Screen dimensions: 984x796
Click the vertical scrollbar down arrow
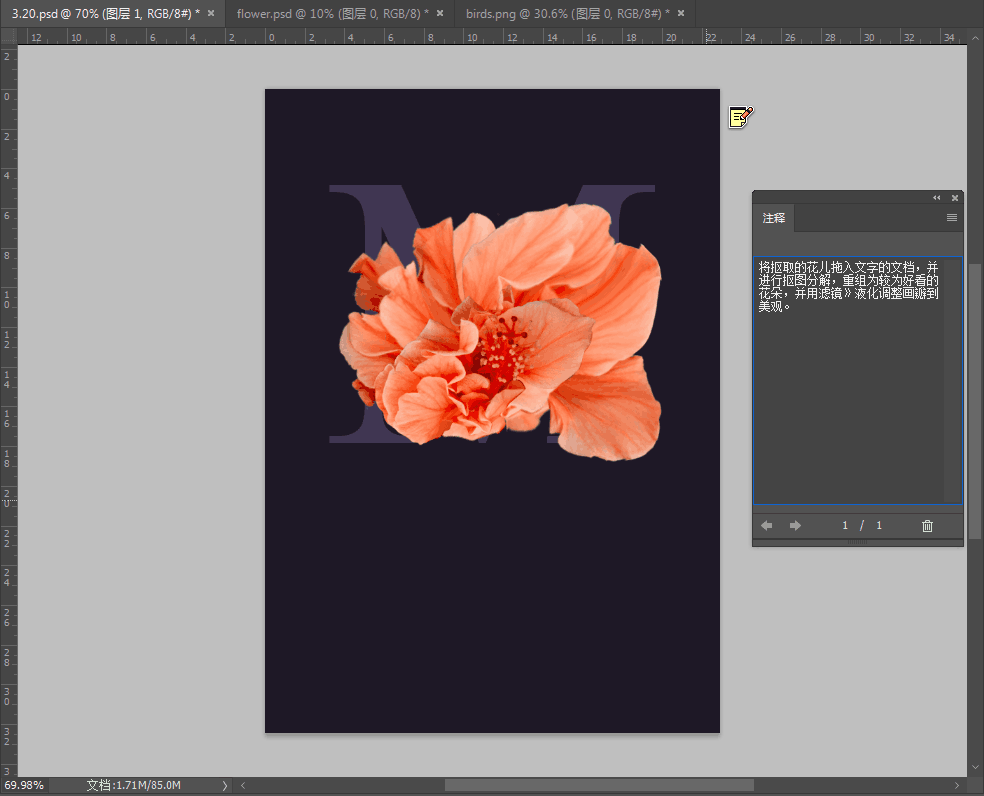point(975,766)
